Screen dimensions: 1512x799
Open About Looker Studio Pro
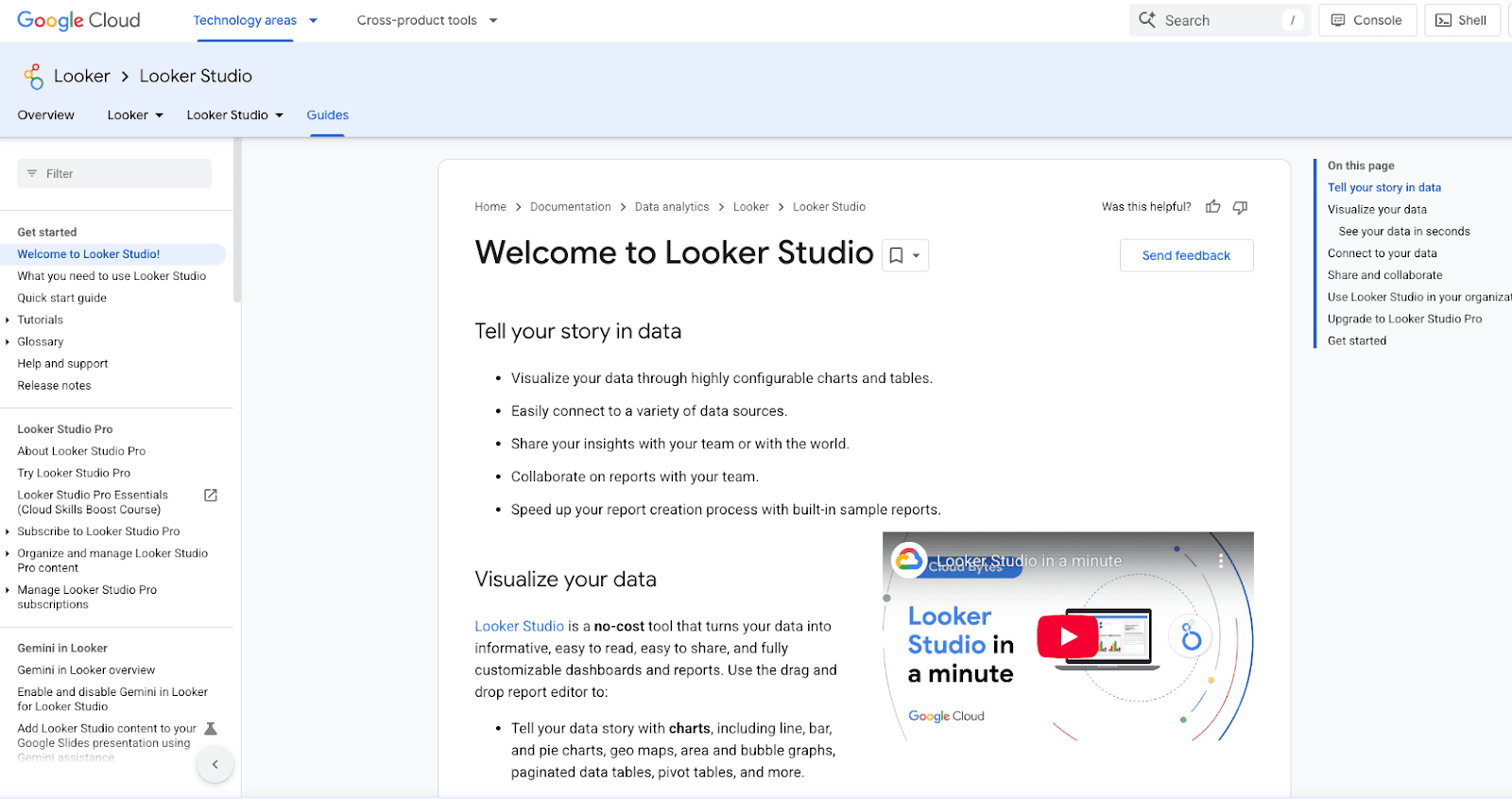coord(81,451)
